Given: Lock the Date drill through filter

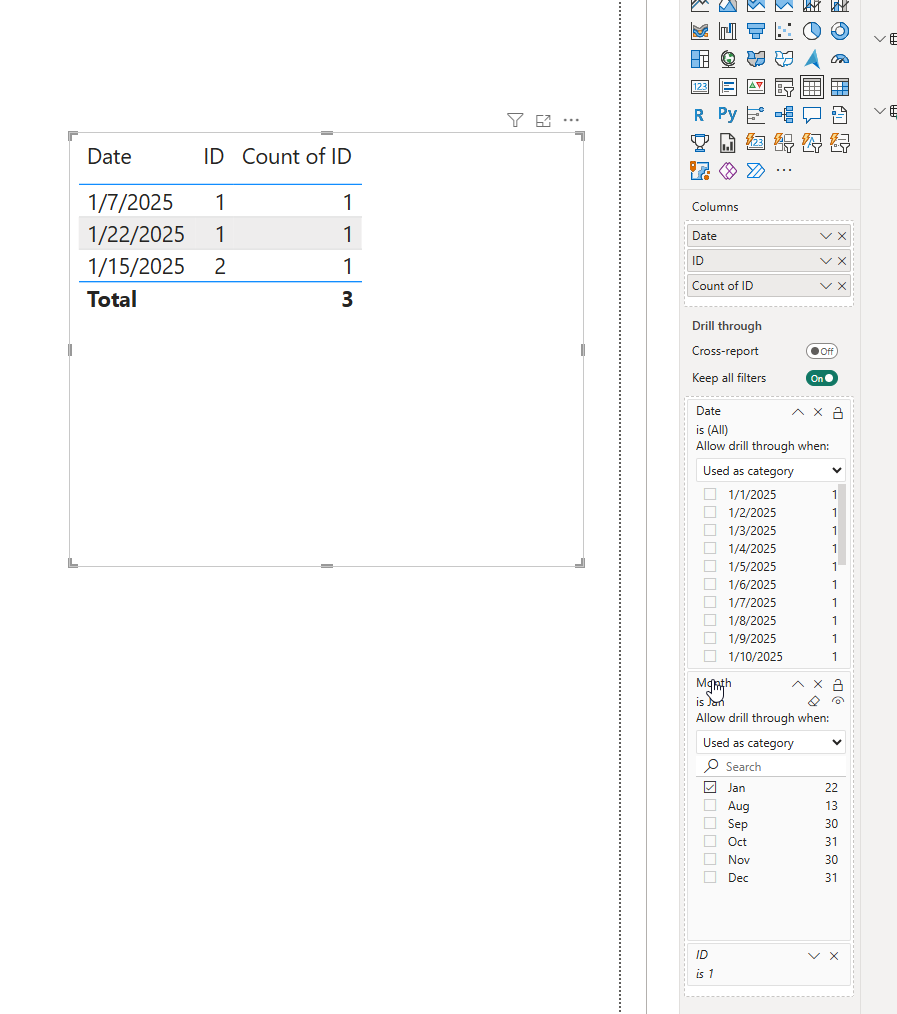Looking at the screenshot, I should point(838,413).
